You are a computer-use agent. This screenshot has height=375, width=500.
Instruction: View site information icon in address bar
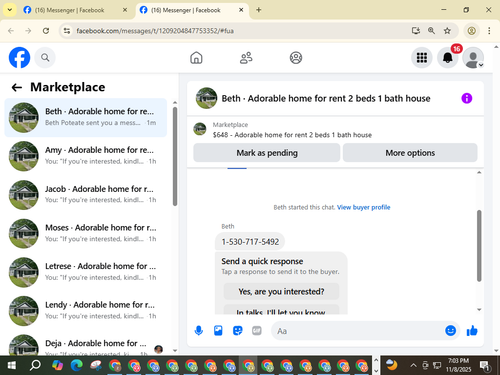[x=67, y=31]
